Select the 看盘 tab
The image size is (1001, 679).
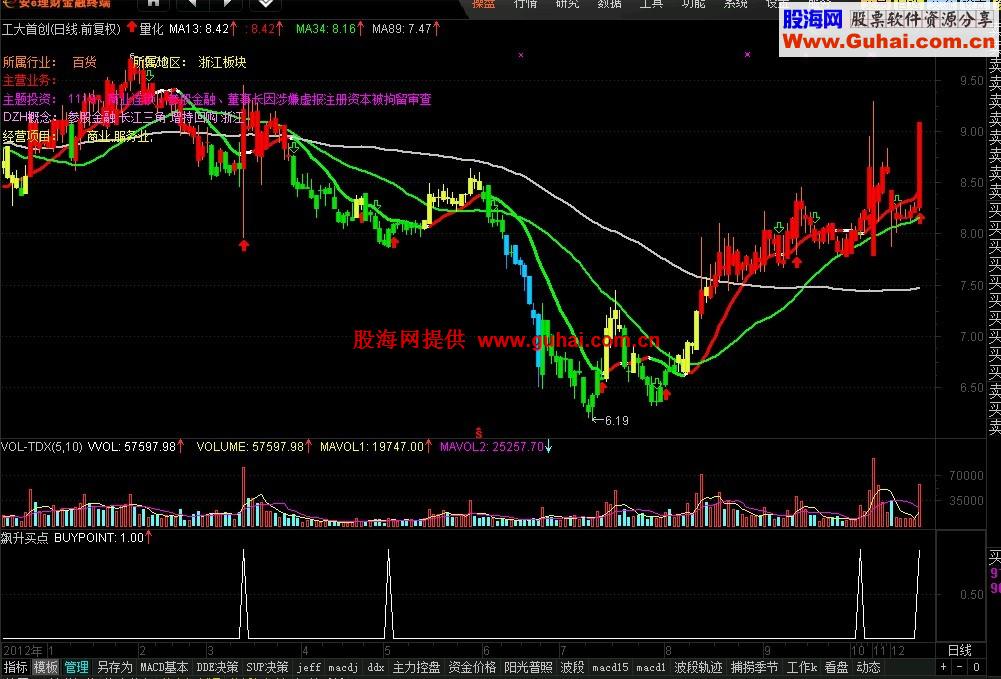(x=836, y=667)
